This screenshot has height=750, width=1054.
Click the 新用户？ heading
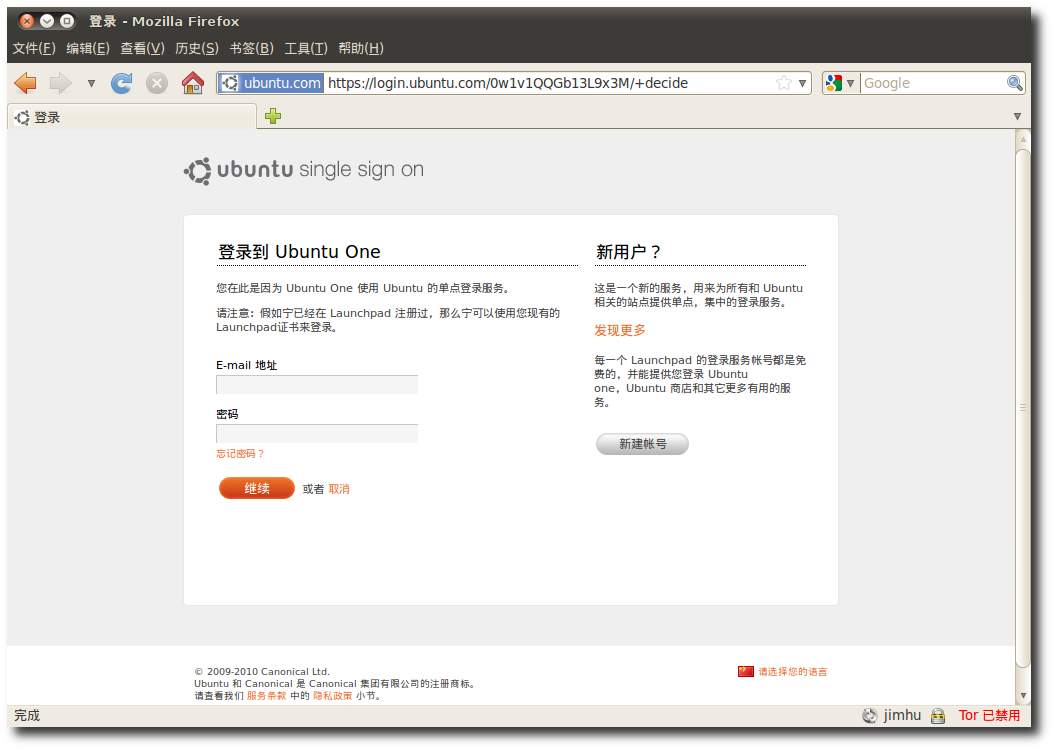[x=629, y=252]
